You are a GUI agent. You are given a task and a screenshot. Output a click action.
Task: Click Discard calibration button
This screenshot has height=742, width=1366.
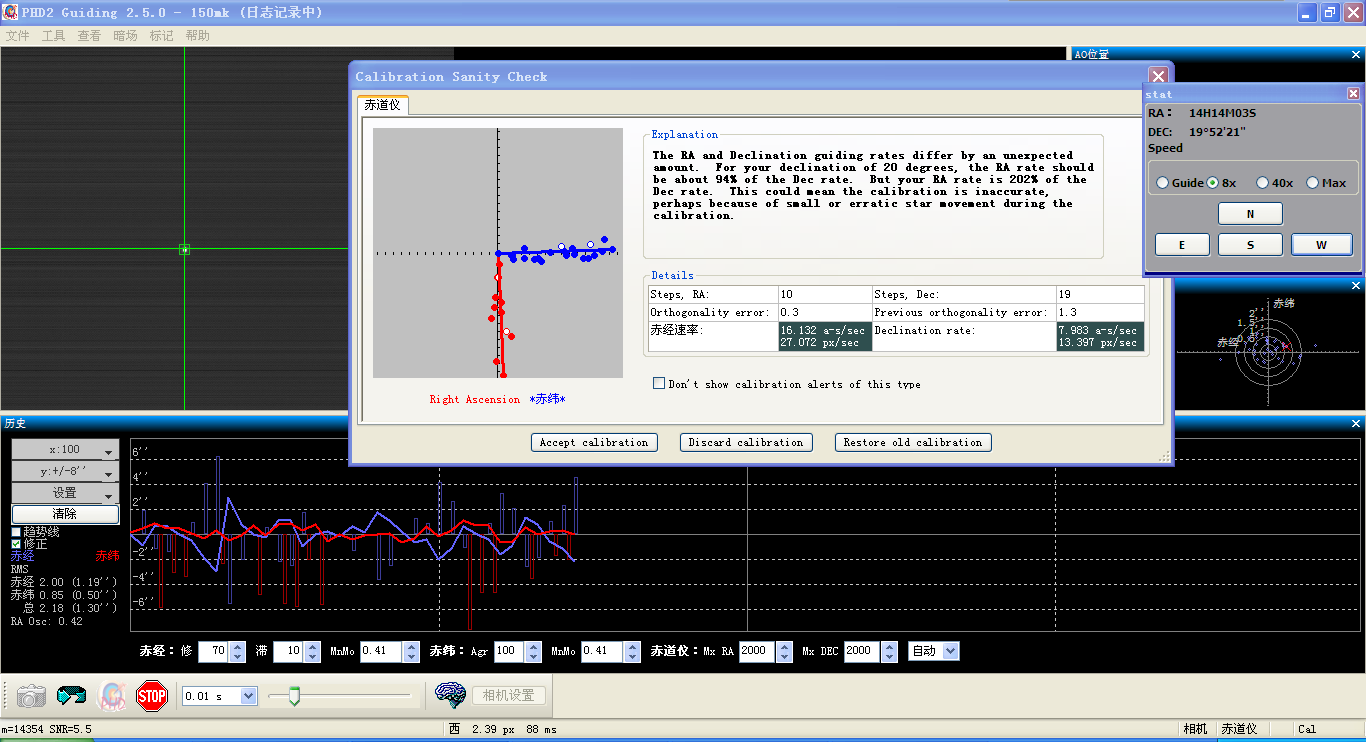(x=745, y=442)
